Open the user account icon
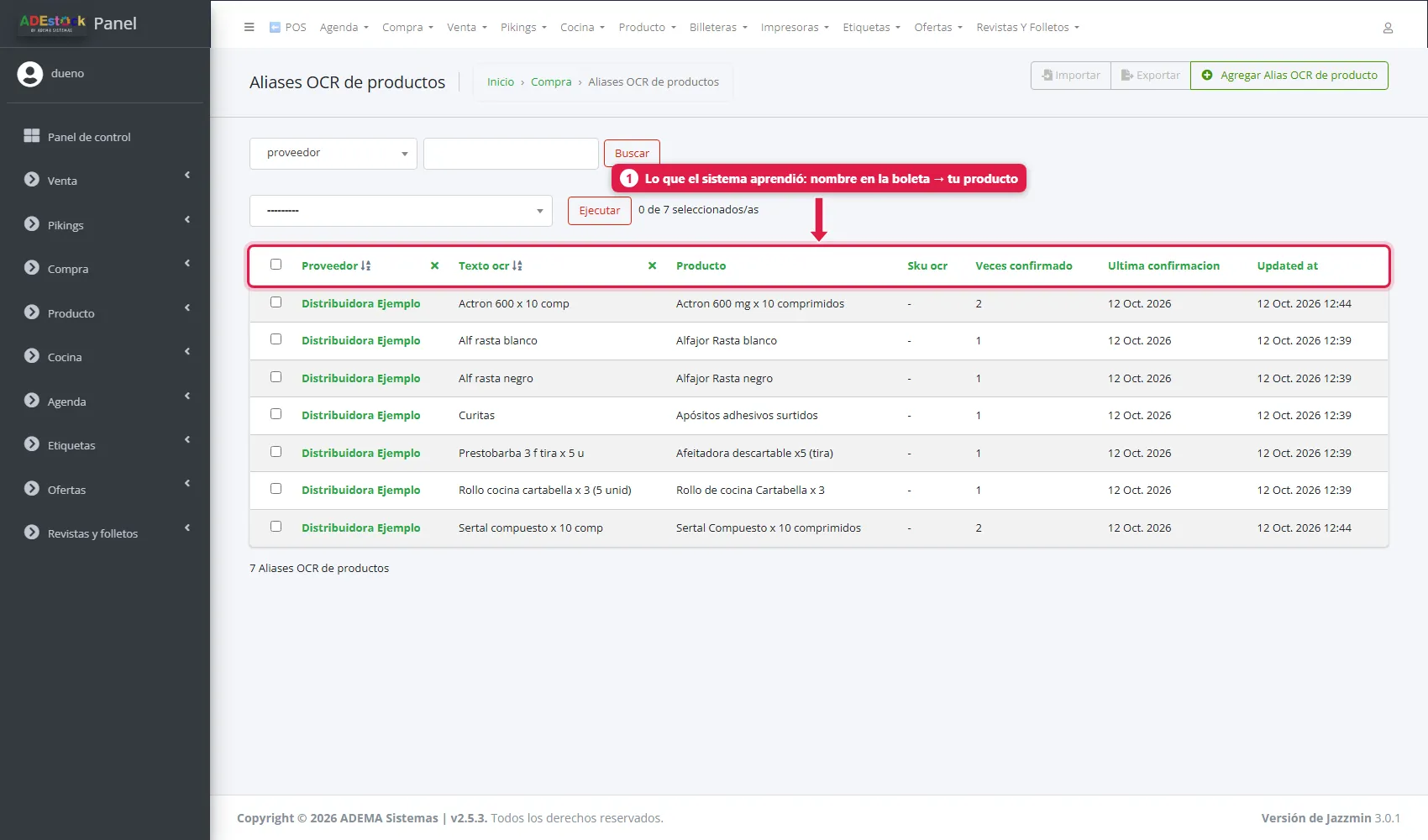Screen dimensions: 1428x840 [x=1388, y=28]
